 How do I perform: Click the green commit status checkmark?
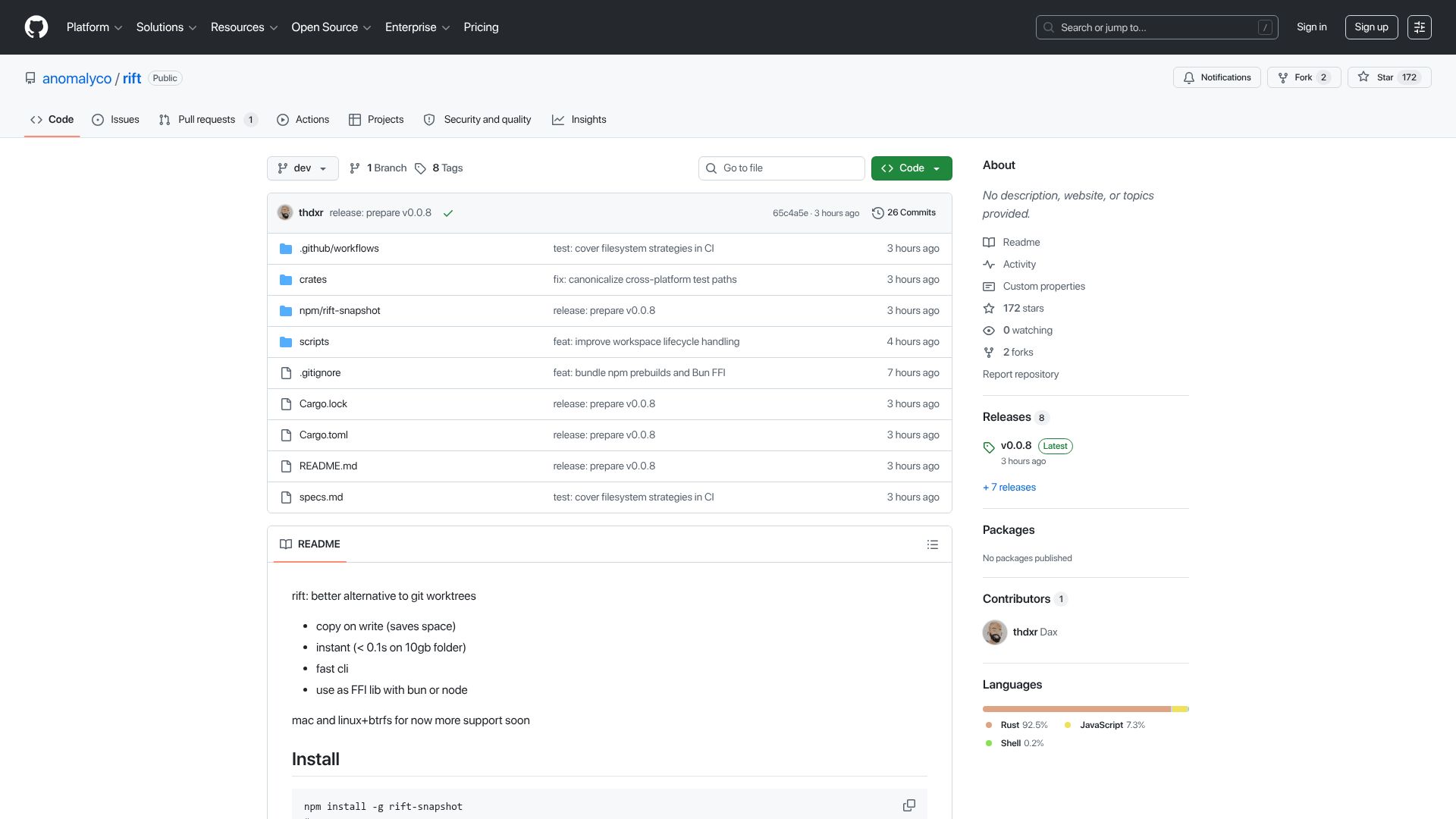pos(448,213)
